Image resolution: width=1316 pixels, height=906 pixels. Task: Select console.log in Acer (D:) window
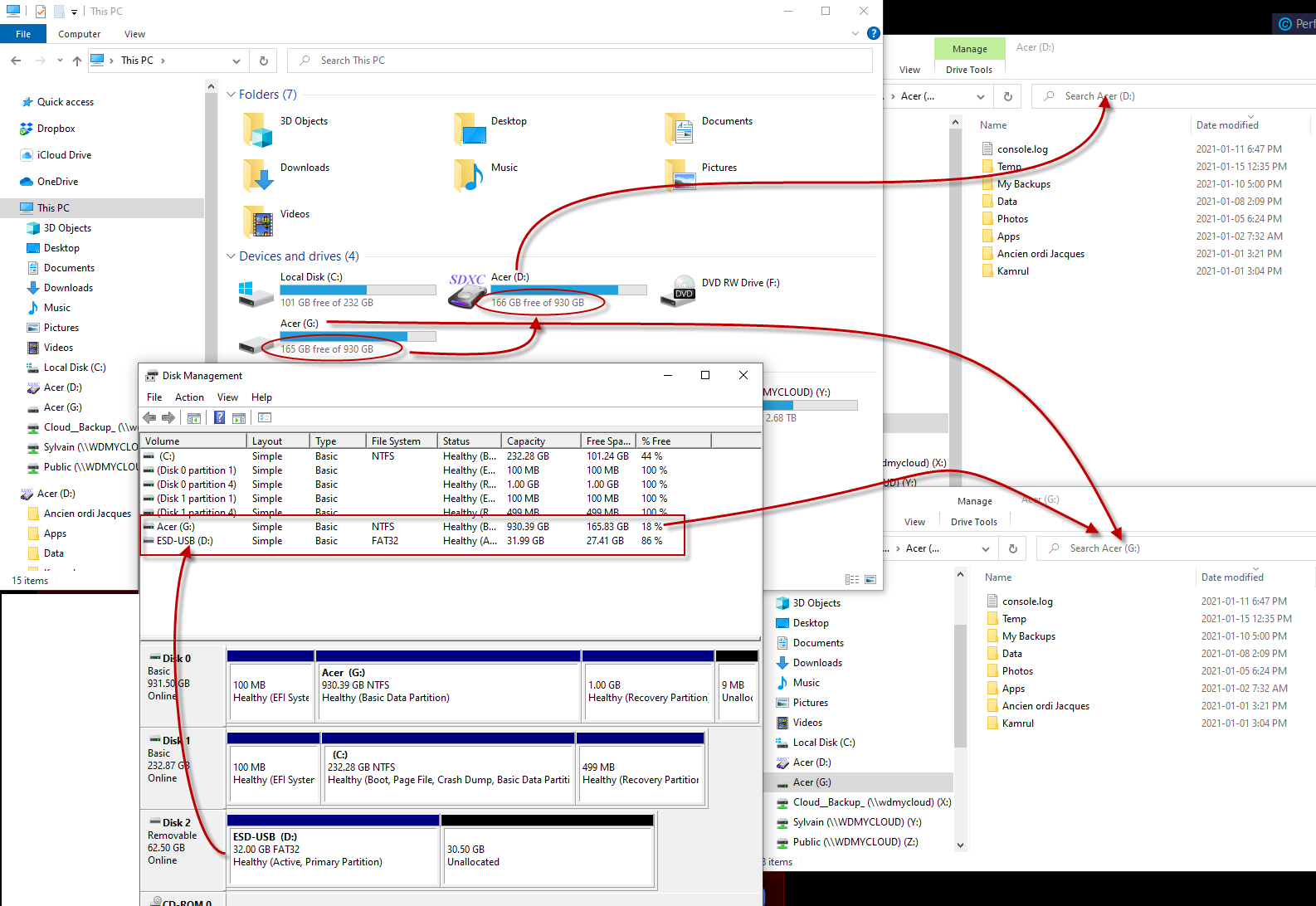[1022, 149]
